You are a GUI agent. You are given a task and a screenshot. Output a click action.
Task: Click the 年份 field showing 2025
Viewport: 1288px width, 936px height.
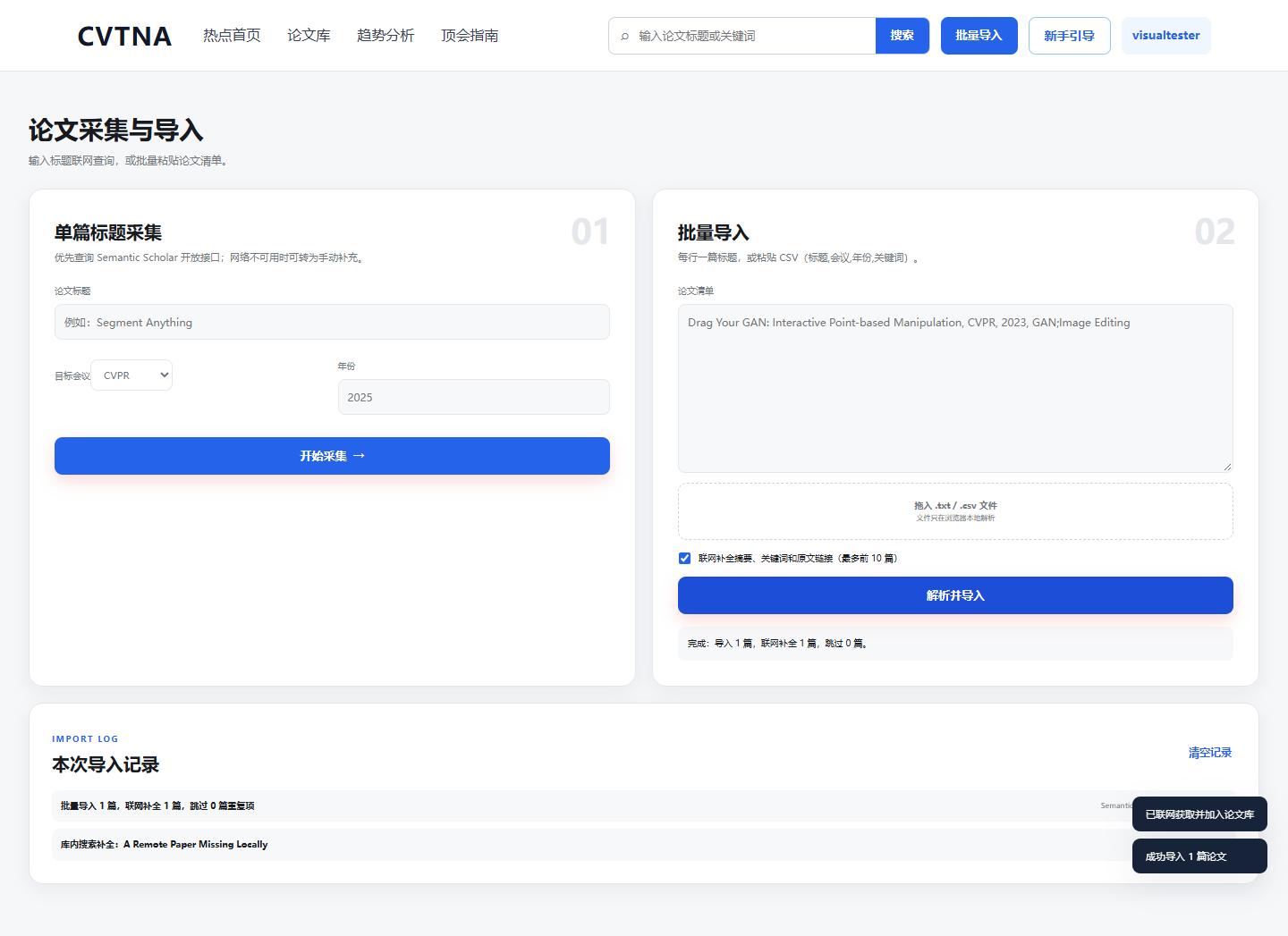(473, 397)
